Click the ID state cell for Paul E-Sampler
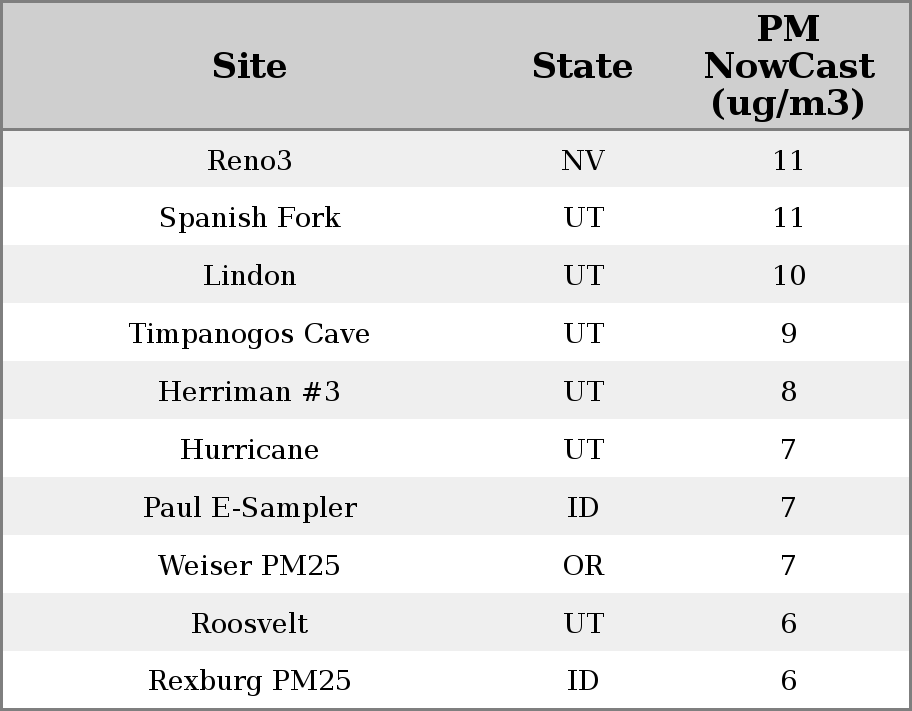912x711 pixels. [582, 508]
